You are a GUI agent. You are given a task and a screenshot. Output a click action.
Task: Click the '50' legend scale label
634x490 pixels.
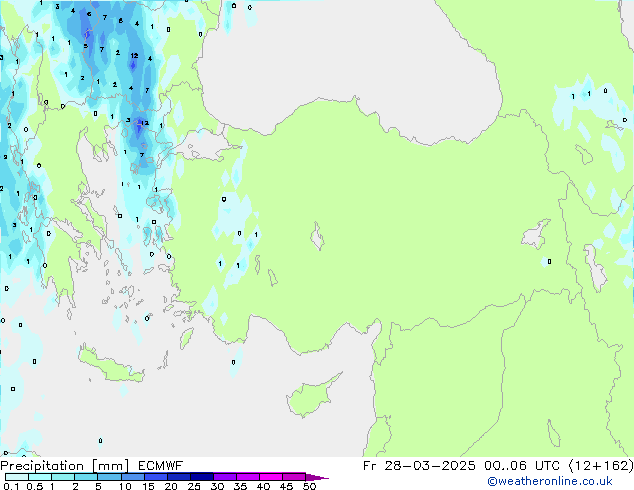tap(309, 486)
